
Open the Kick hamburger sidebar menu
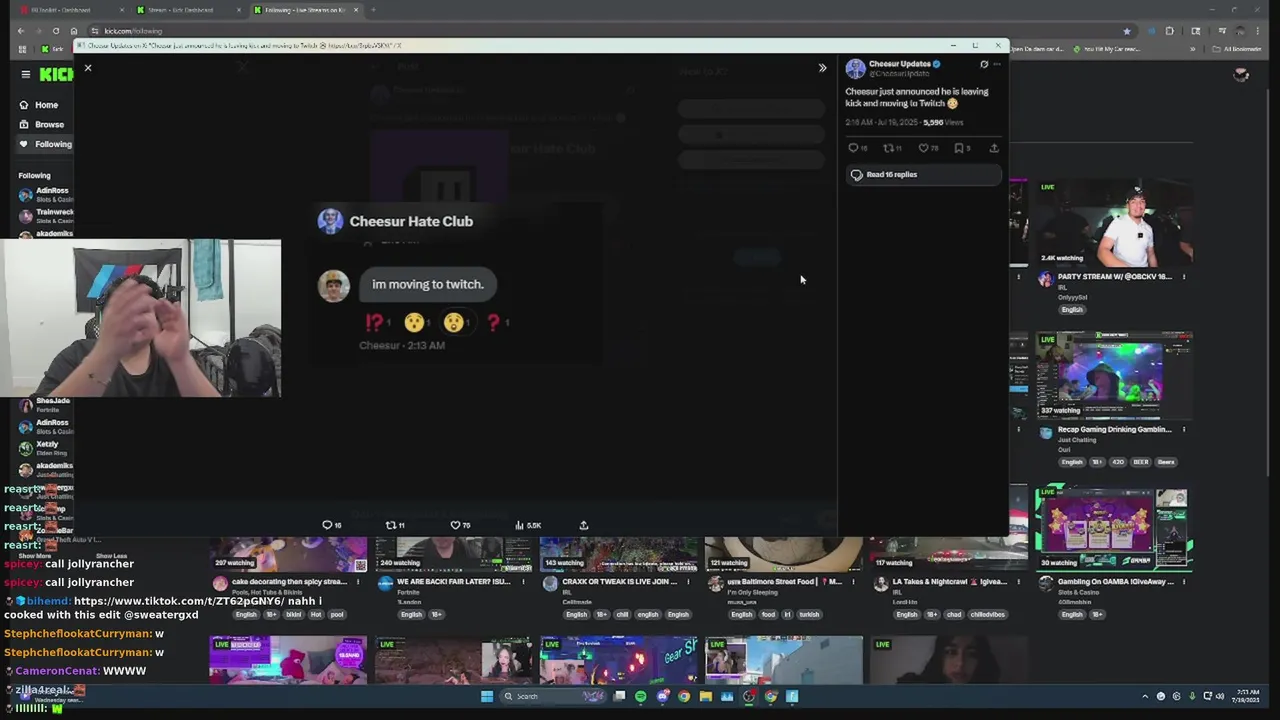coord(25,74)
